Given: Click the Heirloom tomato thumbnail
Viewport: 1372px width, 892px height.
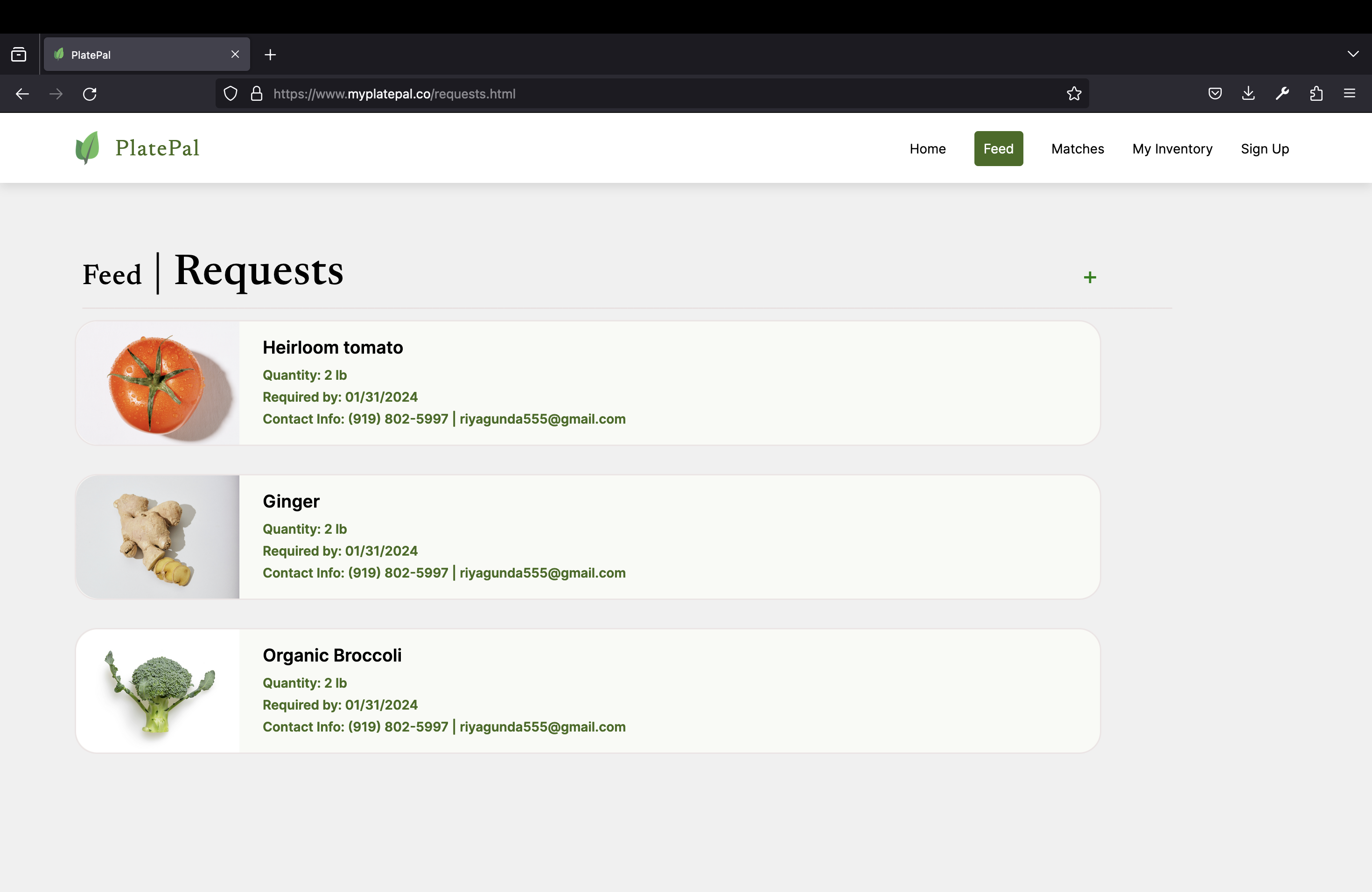Looking at the screenshot, I should tap(157, 383).
